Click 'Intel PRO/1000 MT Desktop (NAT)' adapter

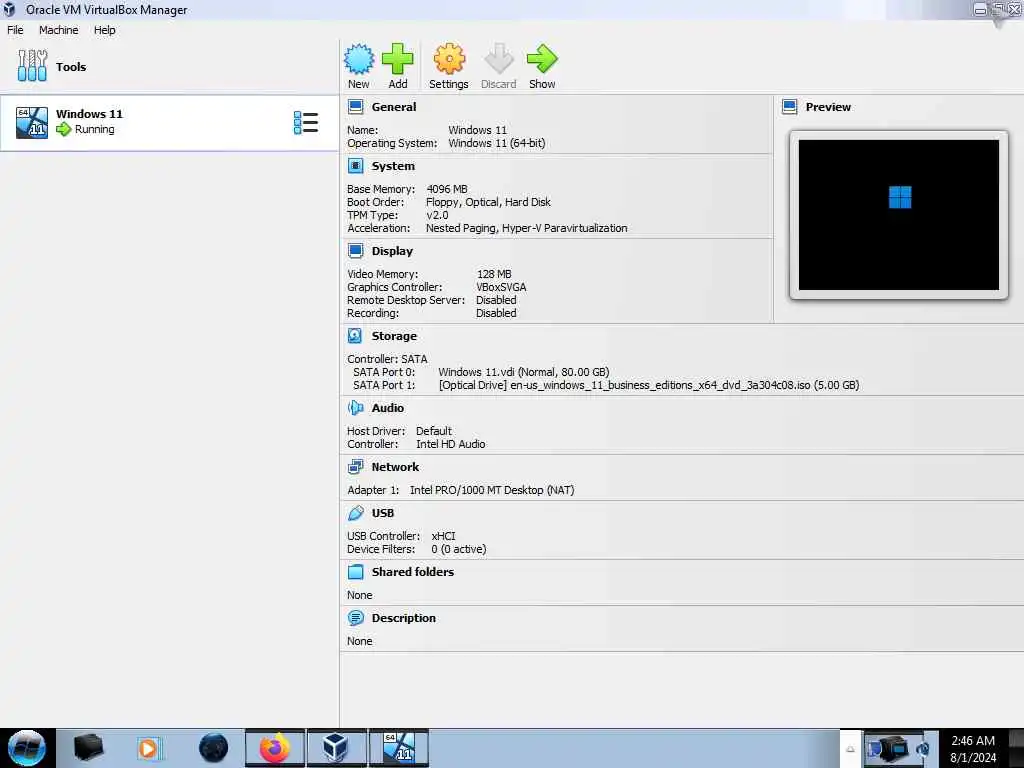pos(492,490)
